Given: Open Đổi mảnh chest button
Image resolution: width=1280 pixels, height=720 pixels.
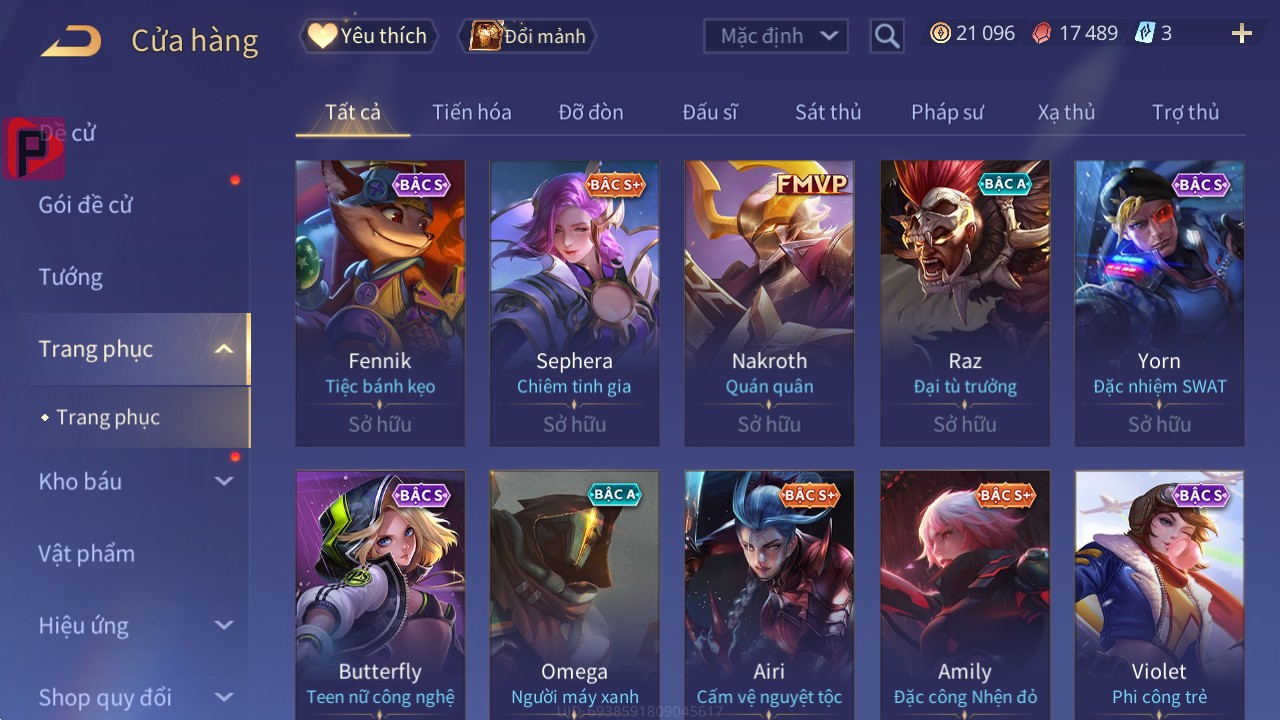Looking at the screenshot, I should (x=527, y=36).
